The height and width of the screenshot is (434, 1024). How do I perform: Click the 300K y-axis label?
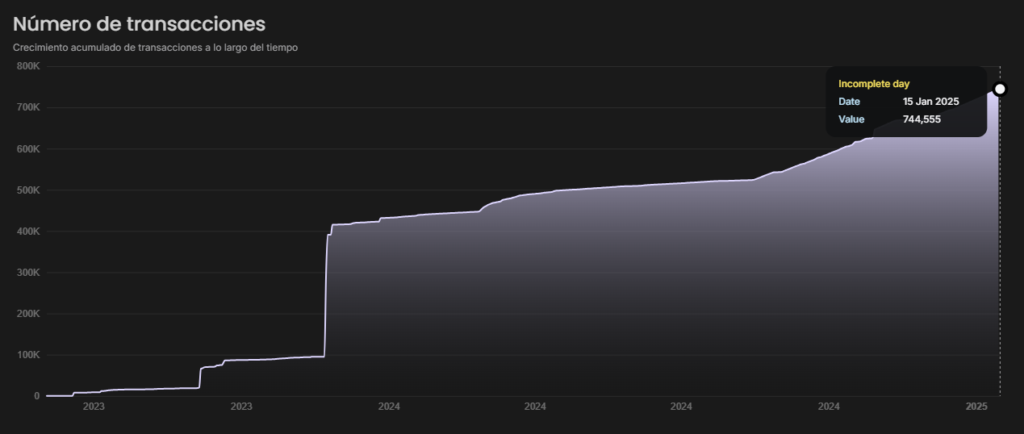27,273
